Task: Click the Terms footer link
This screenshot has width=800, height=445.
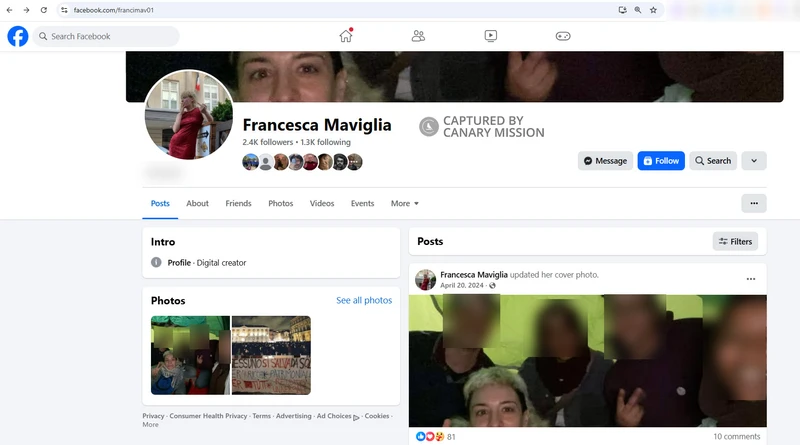Action: [x=262, y=416]
